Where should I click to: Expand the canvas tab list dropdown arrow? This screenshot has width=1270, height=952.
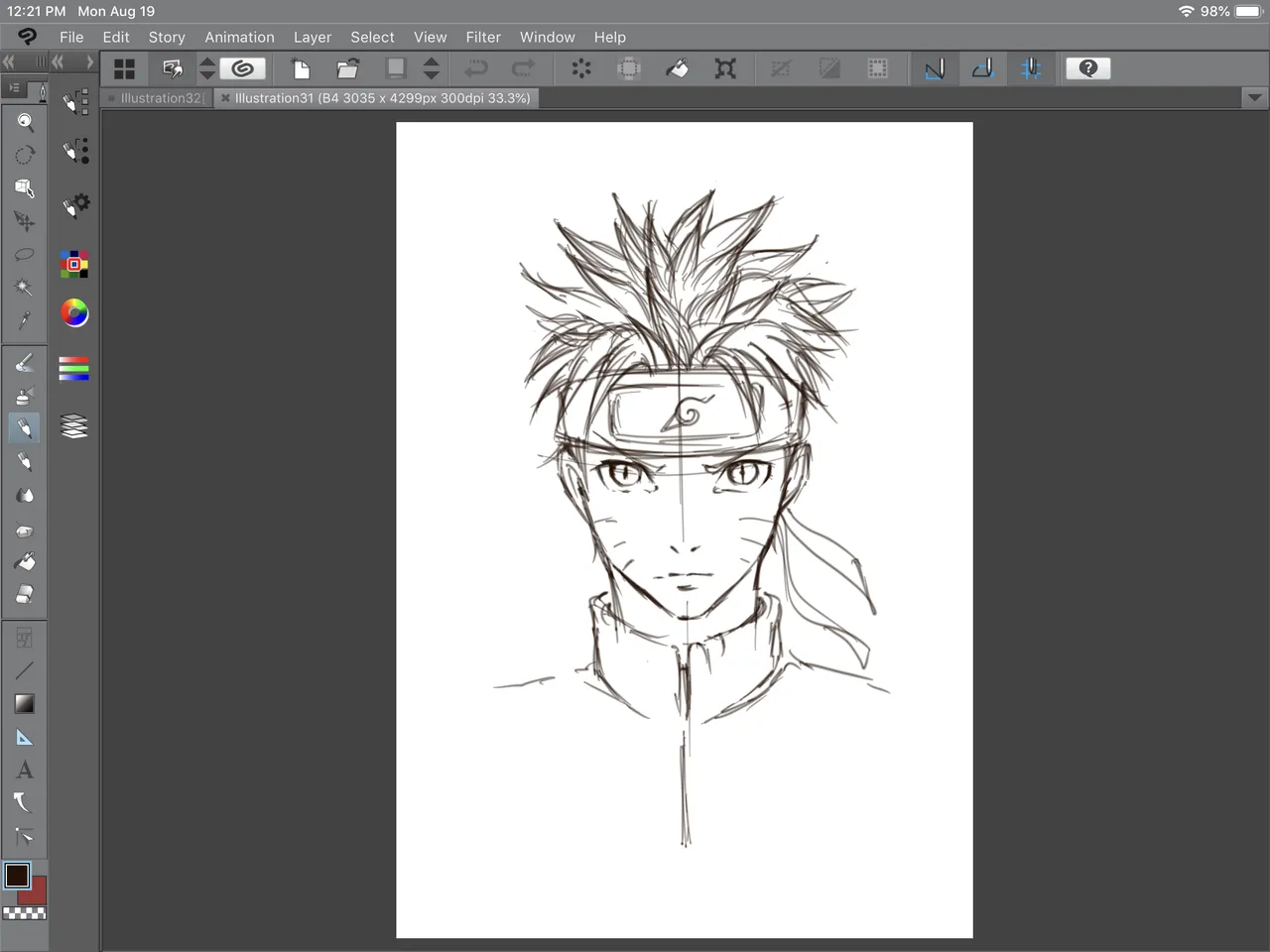tap(1254, 98)
